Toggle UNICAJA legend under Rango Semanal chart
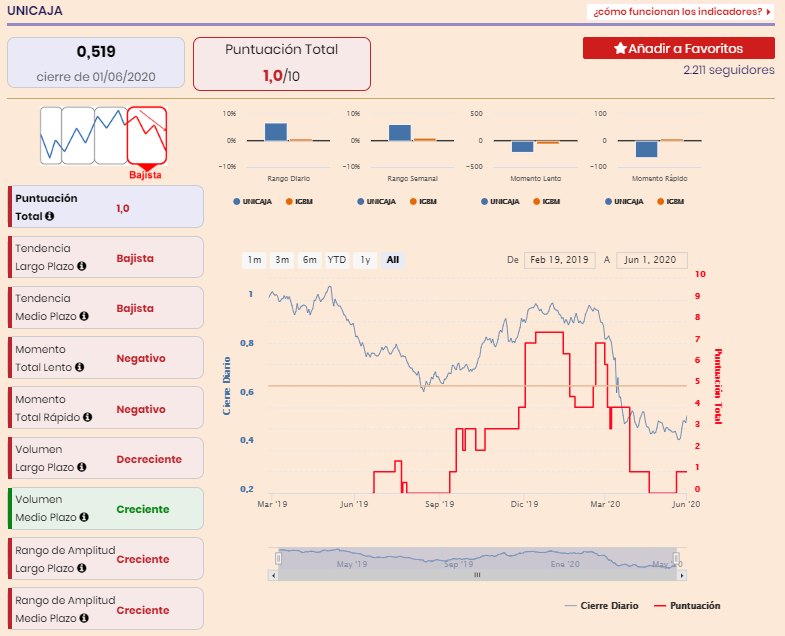785x636 pixels. click(x=376, y=201)
